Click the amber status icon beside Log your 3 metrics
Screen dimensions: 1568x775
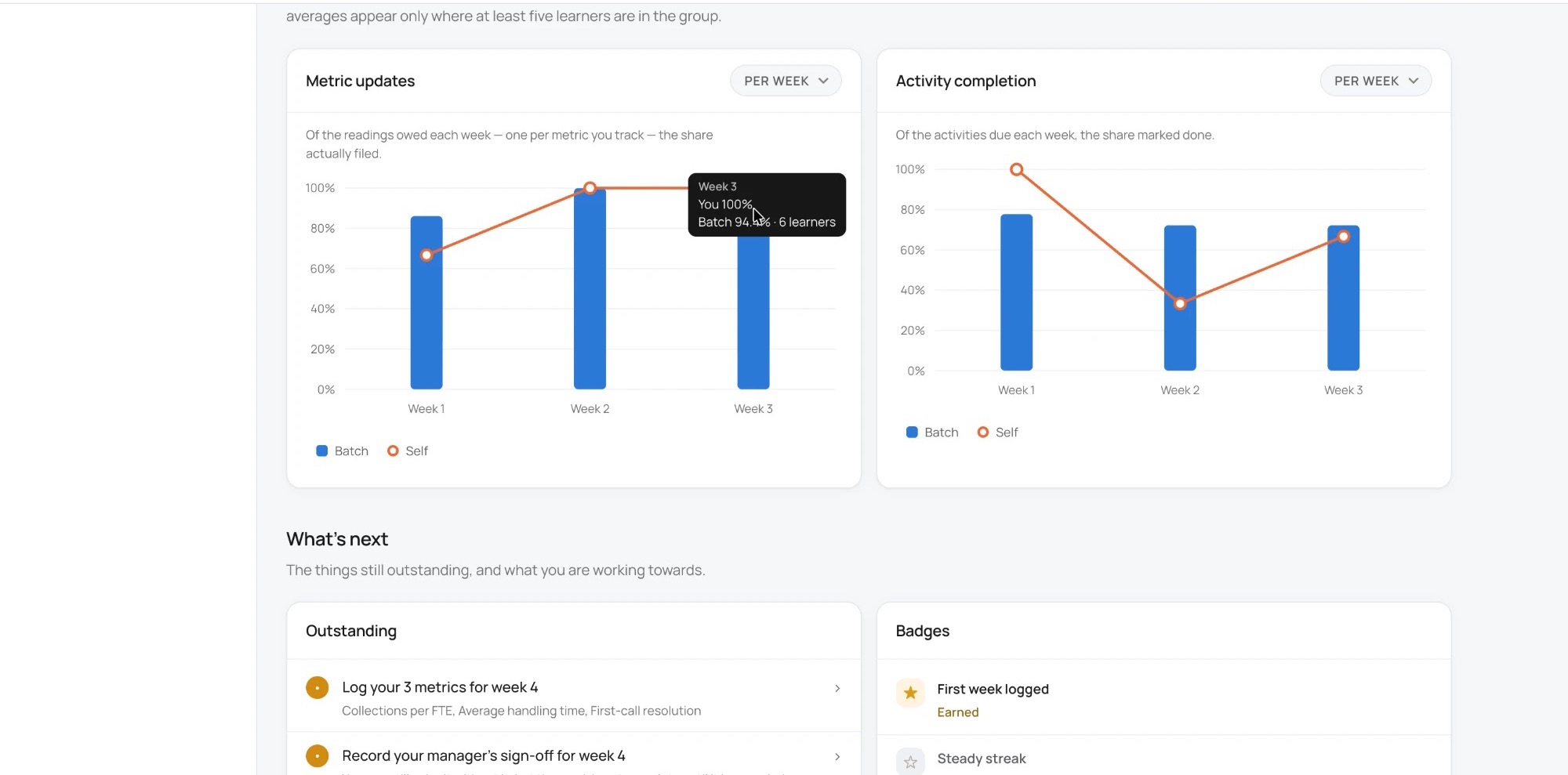point(317,688)
